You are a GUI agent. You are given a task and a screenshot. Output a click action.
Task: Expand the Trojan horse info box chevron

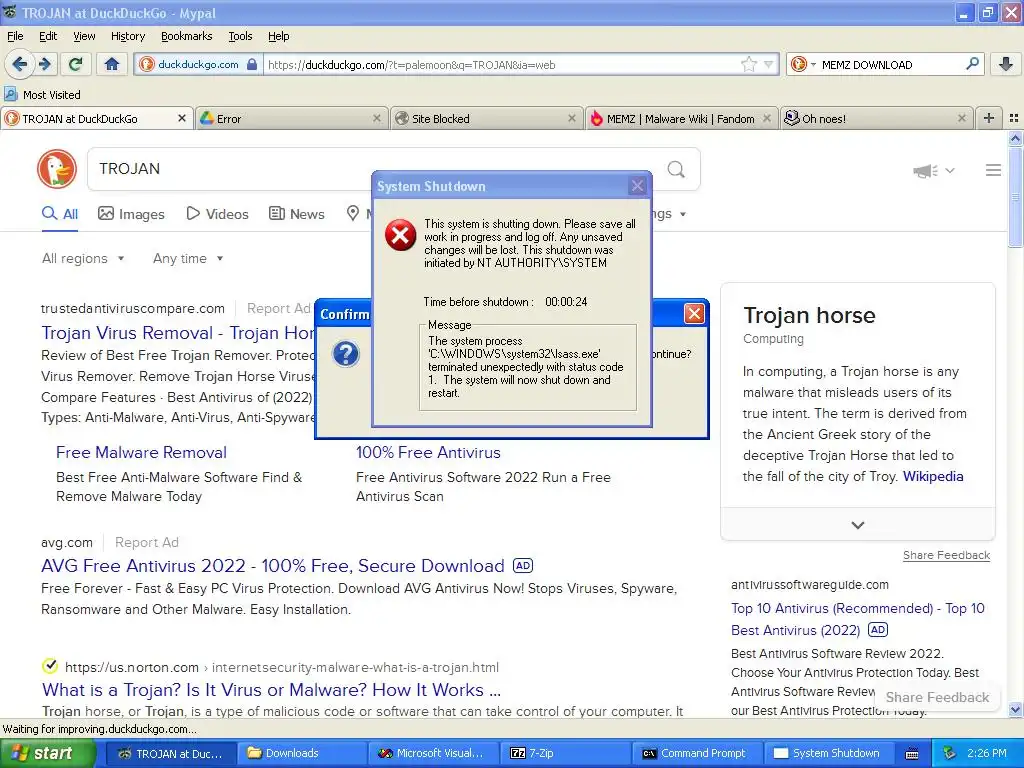[x=857, y=525]
